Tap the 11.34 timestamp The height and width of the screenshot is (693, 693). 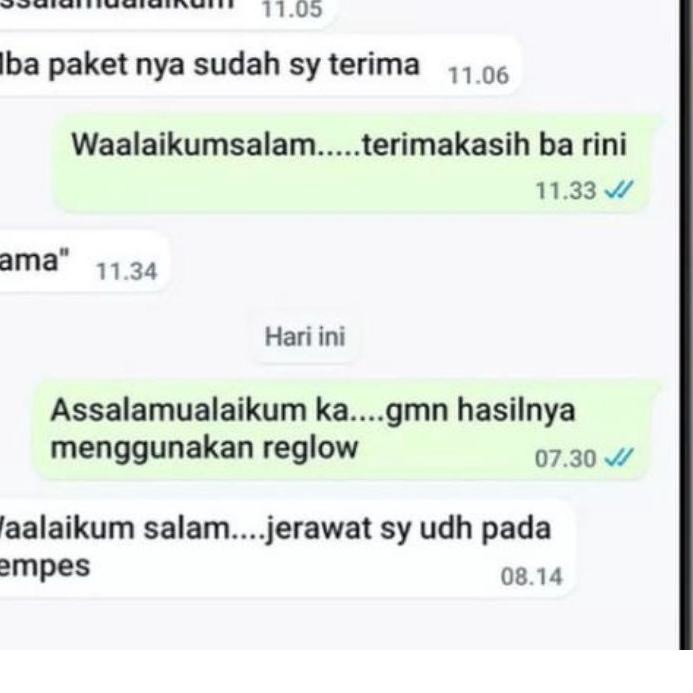pos(126,271)
